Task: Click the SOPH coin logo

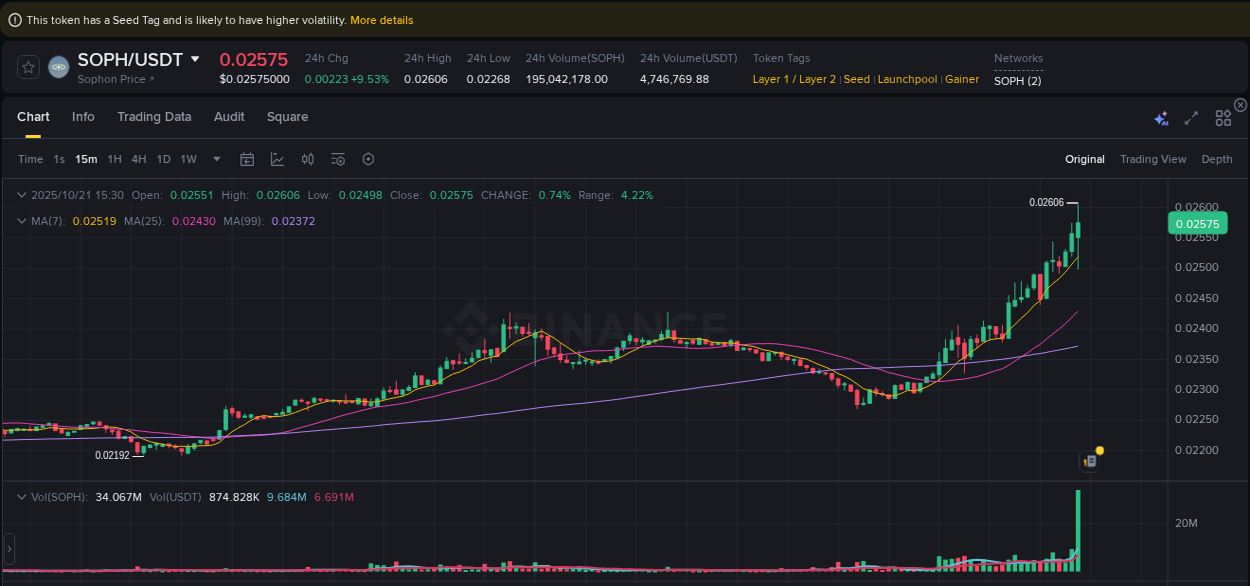Action: click(x=58, y=67)
